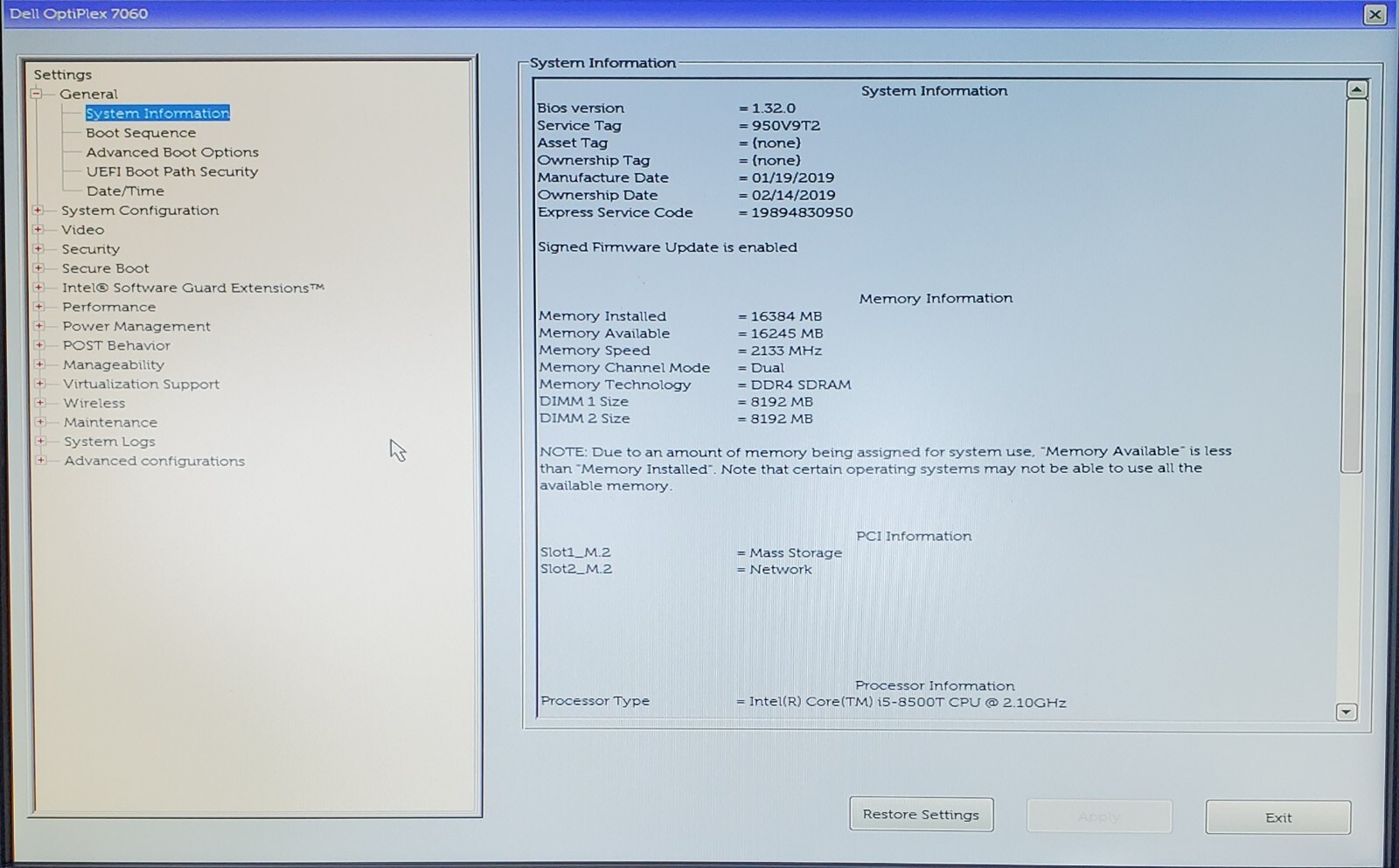1399x868 pixels.
Task: Expand the POST Behavior node
Action: coord(39,344)
